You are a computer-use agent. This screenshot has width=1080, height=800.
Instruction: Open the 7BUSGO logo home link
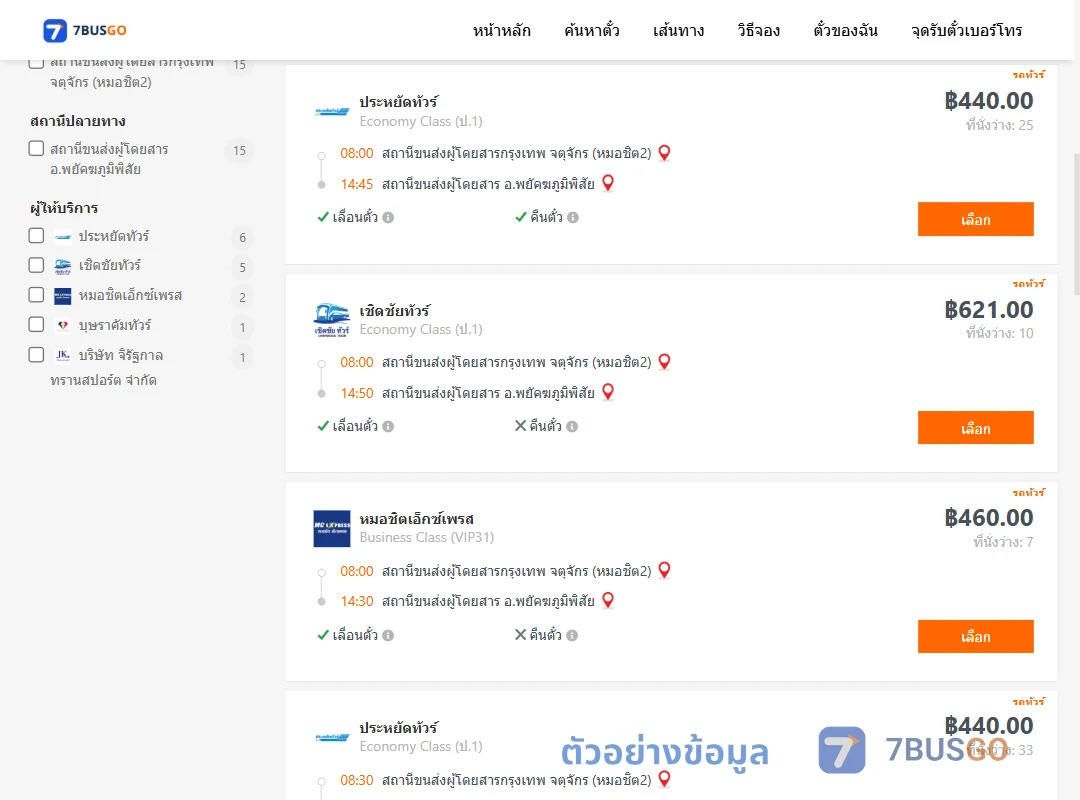[x=85, y=30]
